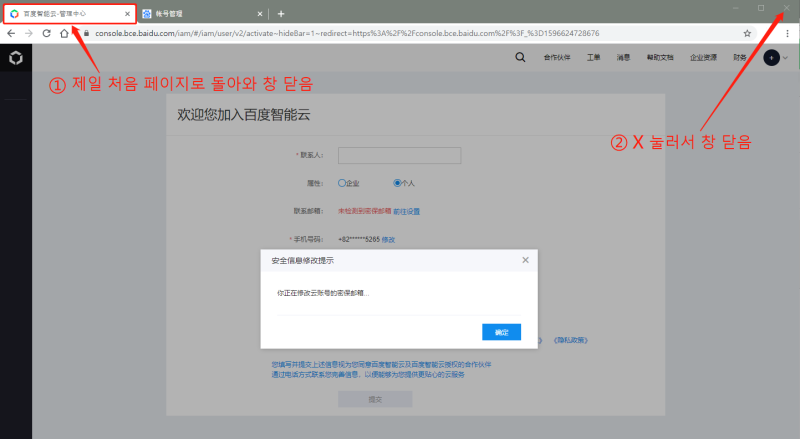Open 企业资源 in the top navigation
This screenshot has width=800, height=439.
pyautogui.click(x=703, y=57)
